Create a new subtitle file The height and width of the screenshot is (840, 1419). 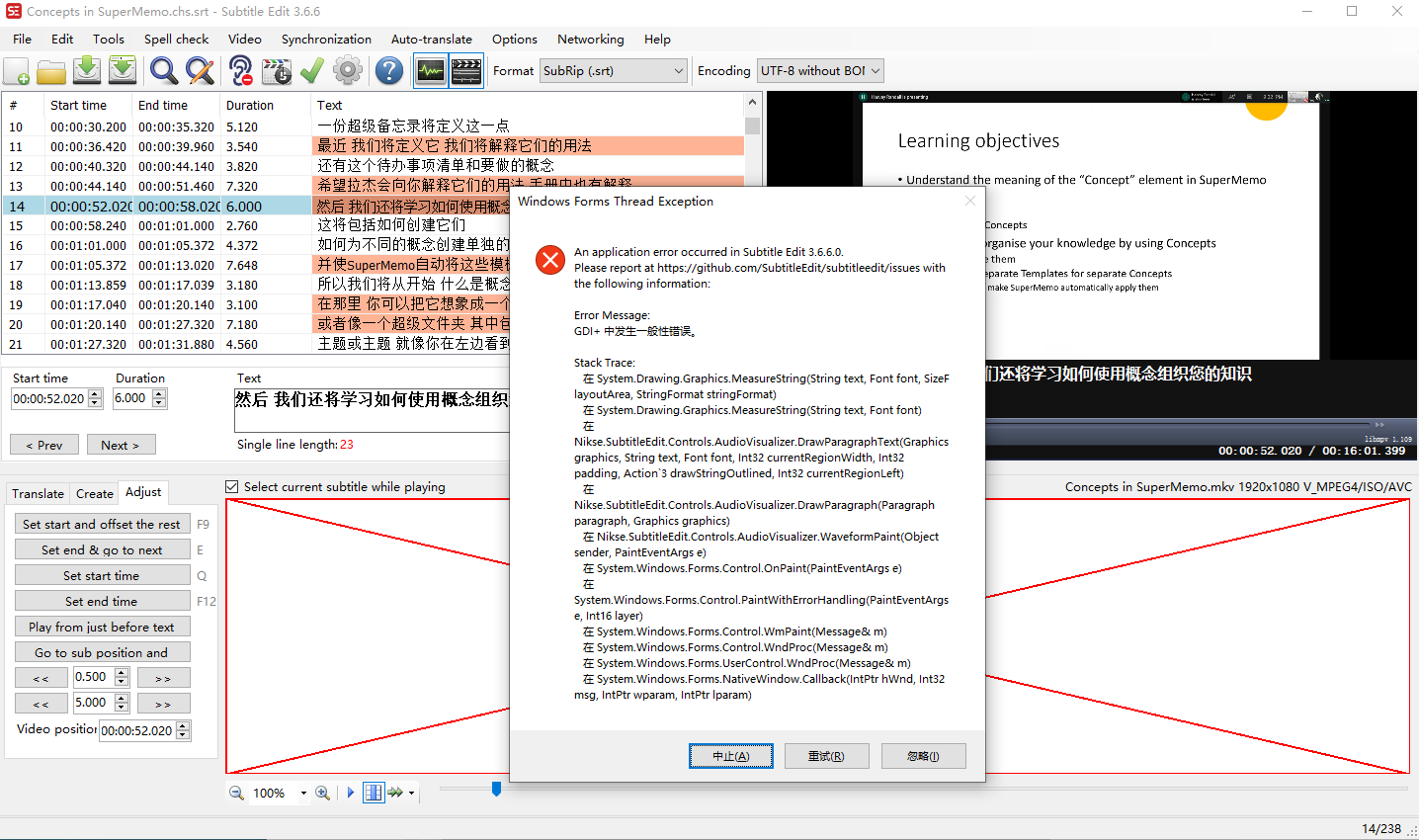coord(17,70)
